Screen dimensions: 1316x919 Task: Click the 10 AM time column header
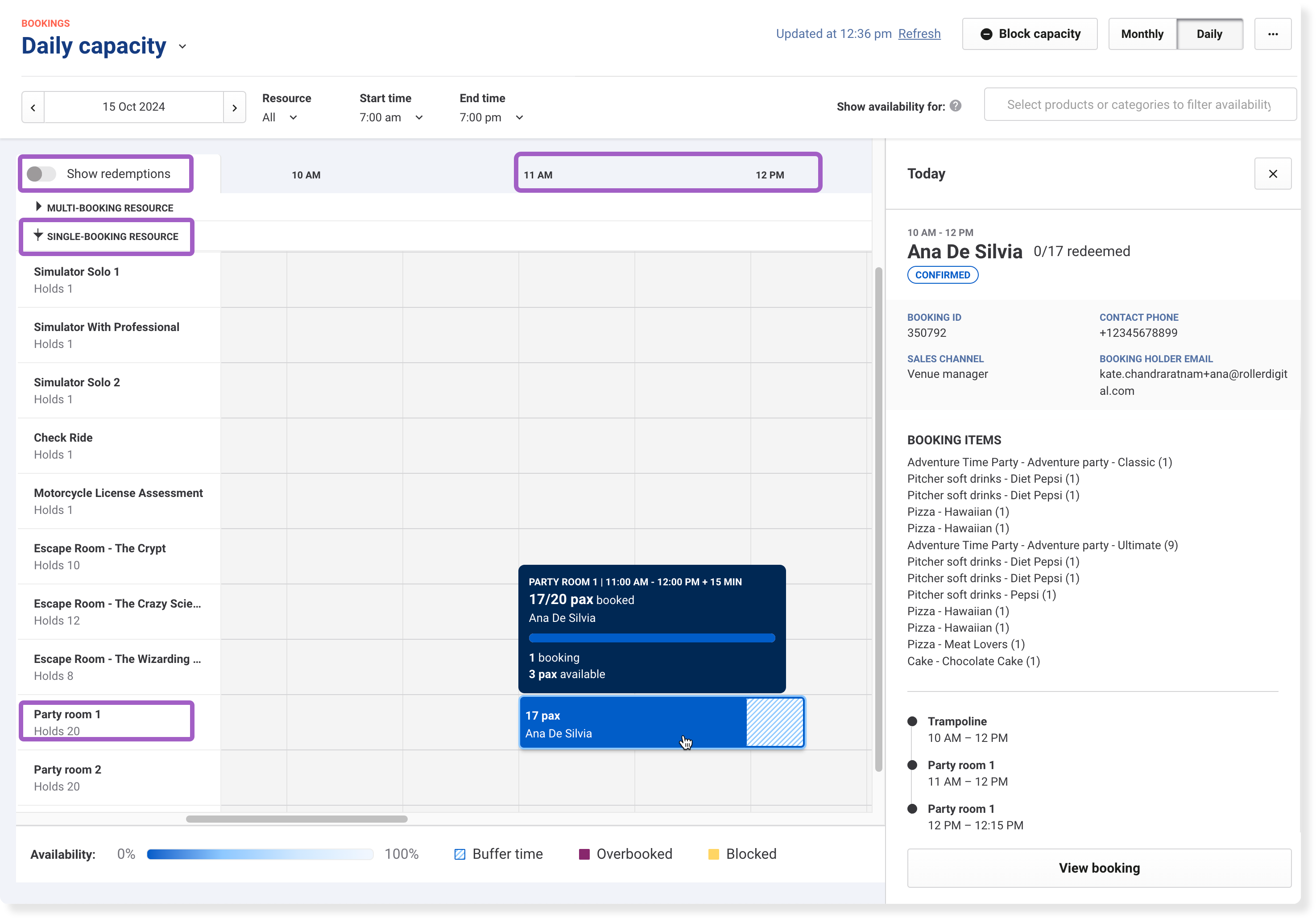[306, 175]
